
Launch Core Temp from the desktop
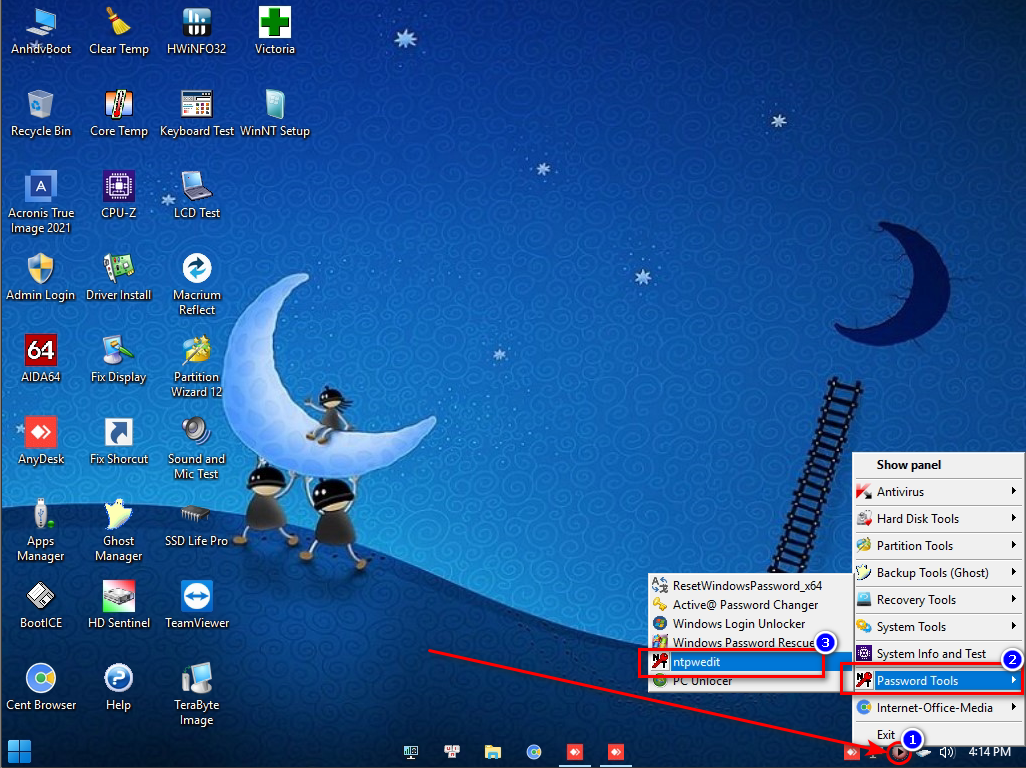click(x=118, y=113)
